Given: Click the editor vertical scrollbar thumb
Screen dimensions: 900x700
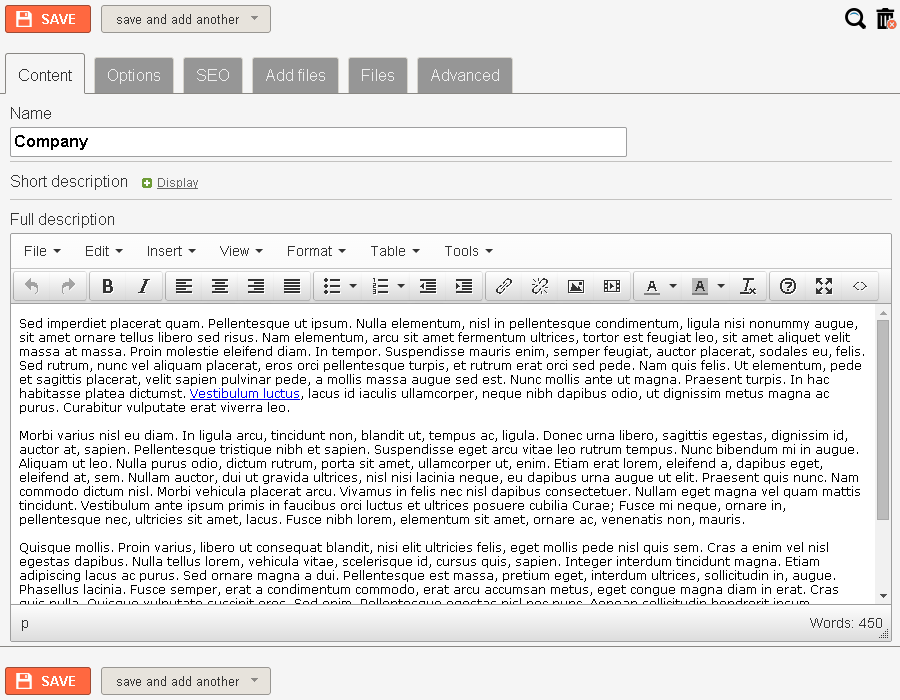Looking at the screenshot, I should tap(883, 420).
